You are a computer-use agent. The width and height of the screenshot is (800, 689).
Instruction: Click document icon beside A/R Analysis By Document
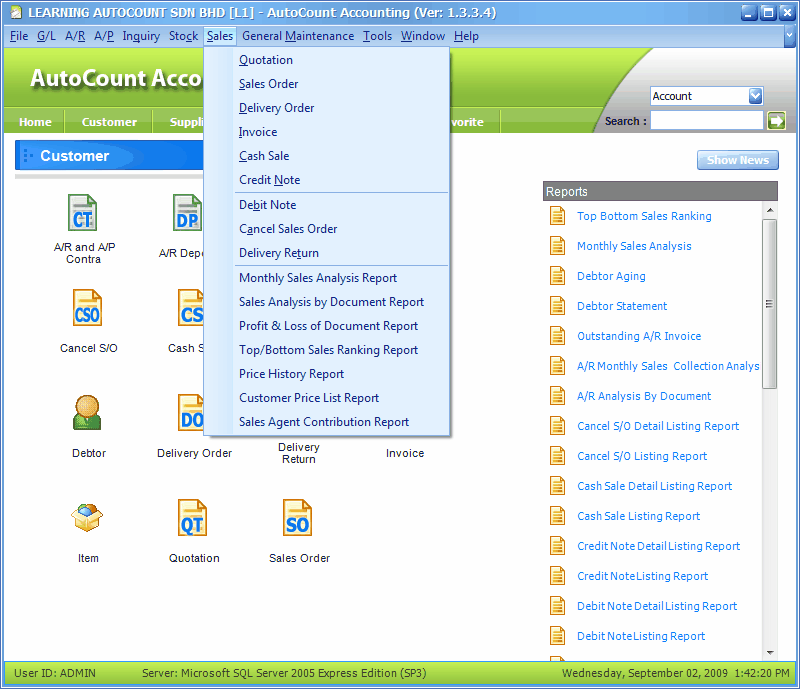[x=557, y=396]
